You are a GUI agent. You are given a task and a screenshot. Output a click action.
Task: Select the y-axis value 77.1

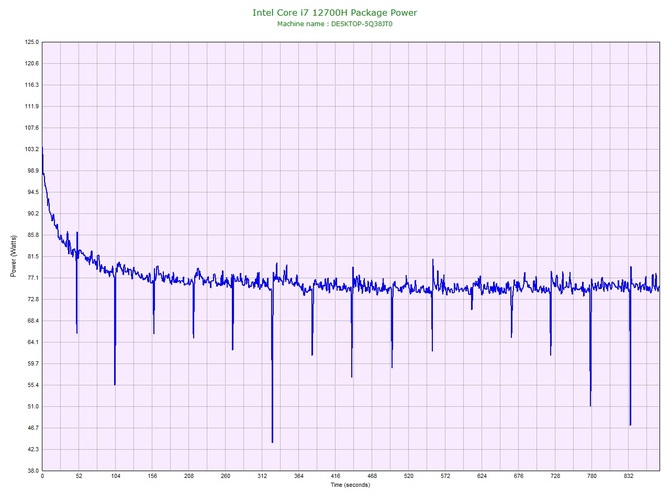click(34, 278)
